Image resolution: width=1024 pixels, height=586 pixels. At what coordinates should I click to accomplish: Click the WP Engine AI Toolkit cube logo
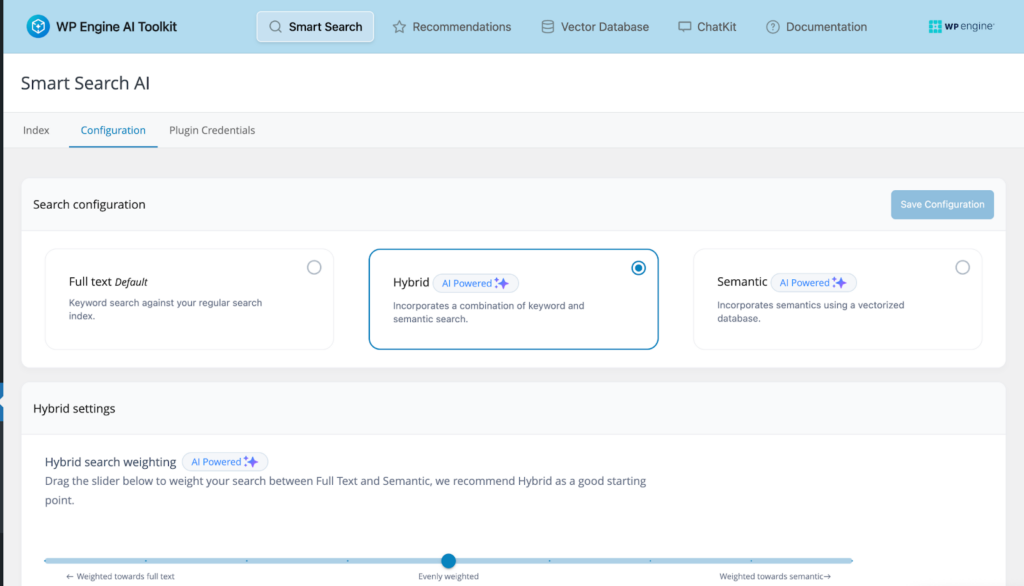tap(39, 27)
